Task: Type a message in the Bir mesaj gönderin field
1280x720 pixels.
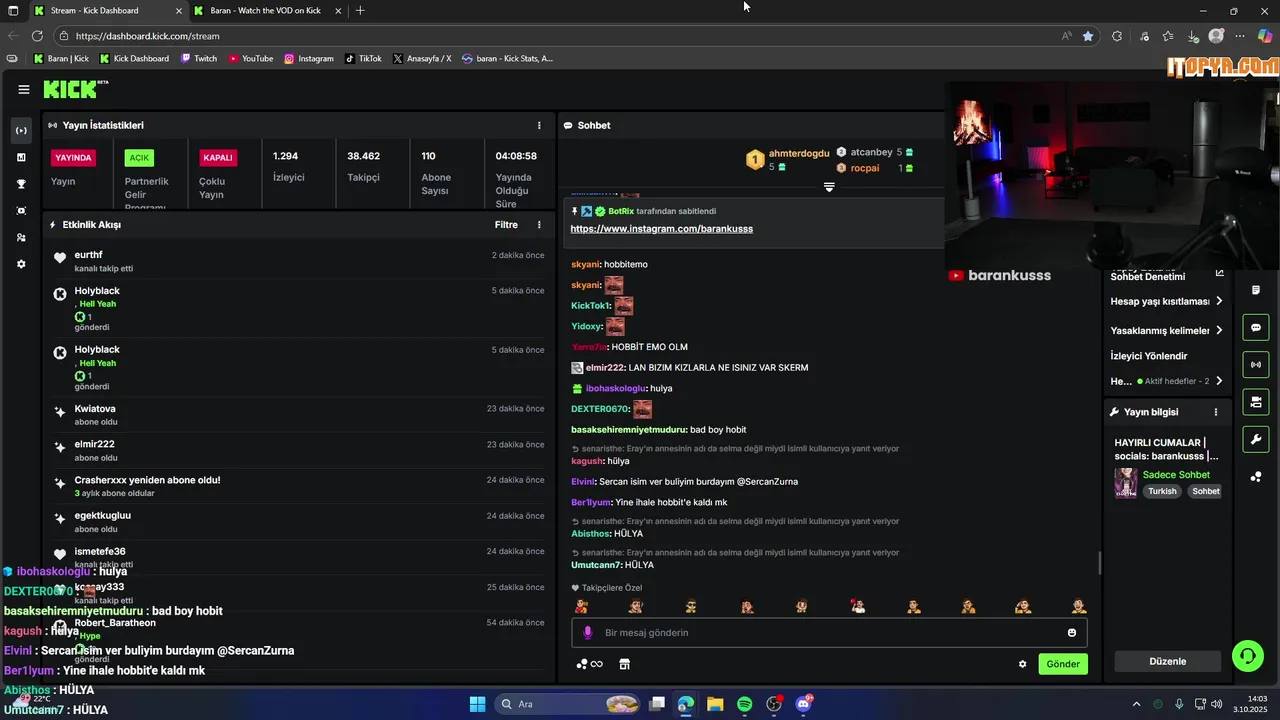Action: (x=830, y=633)
